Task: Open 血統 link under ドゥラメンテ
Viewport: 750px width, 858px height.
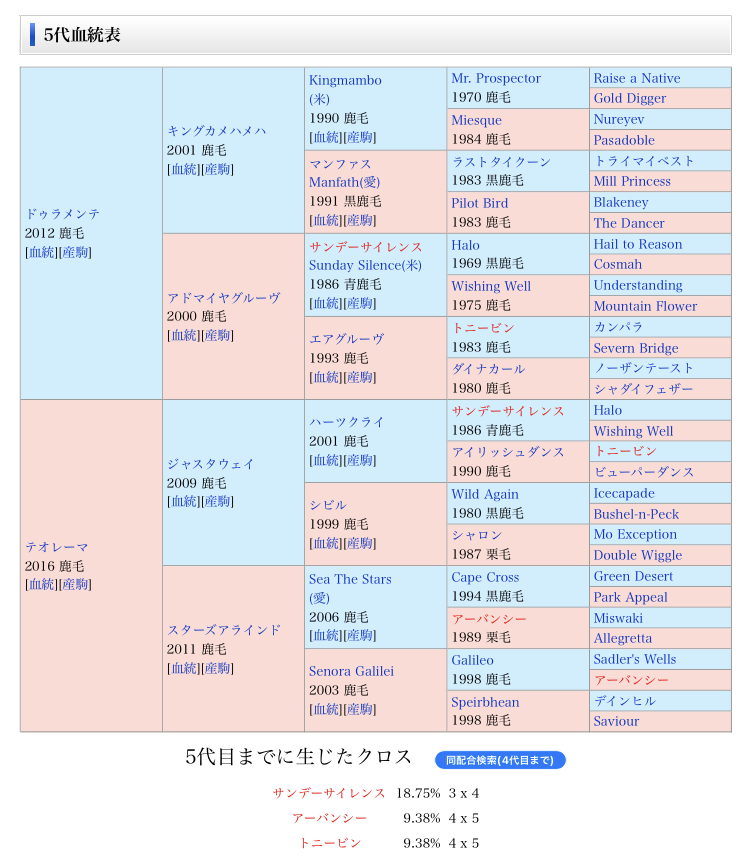Action: [42, 252]
